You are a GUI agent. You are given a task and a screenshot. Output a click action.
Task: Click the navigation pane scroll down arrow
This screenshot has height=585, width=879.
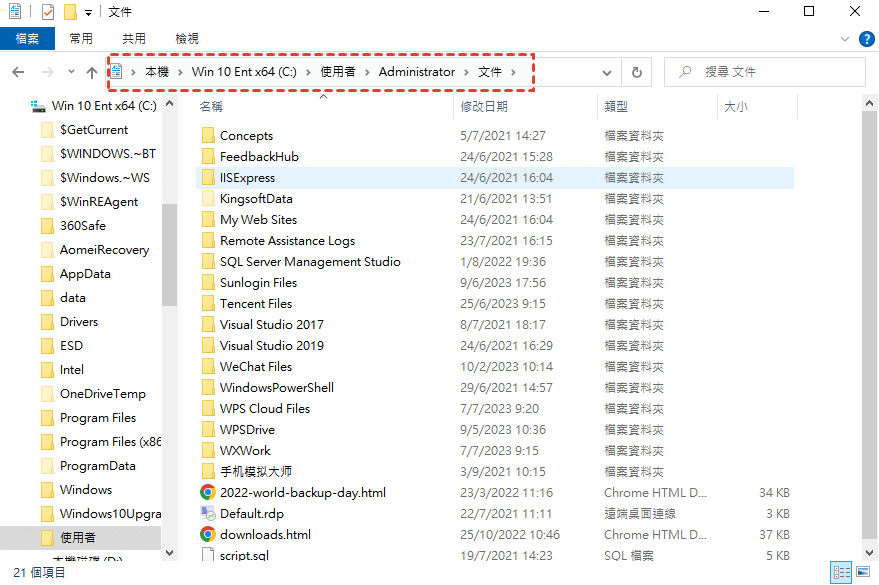point(170,552)
